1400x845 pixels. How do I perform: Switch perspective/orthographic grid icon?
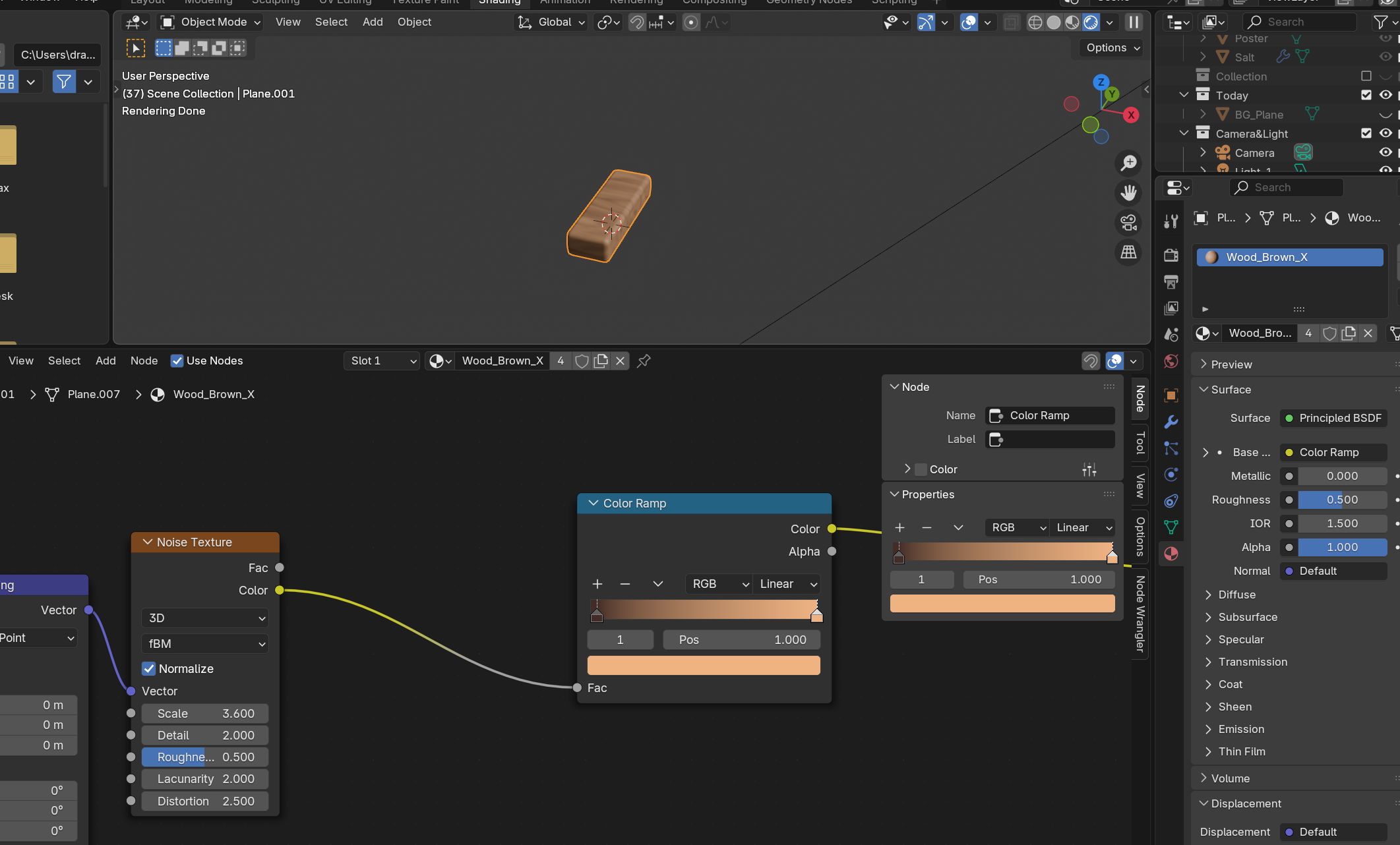coord(1129,252)
